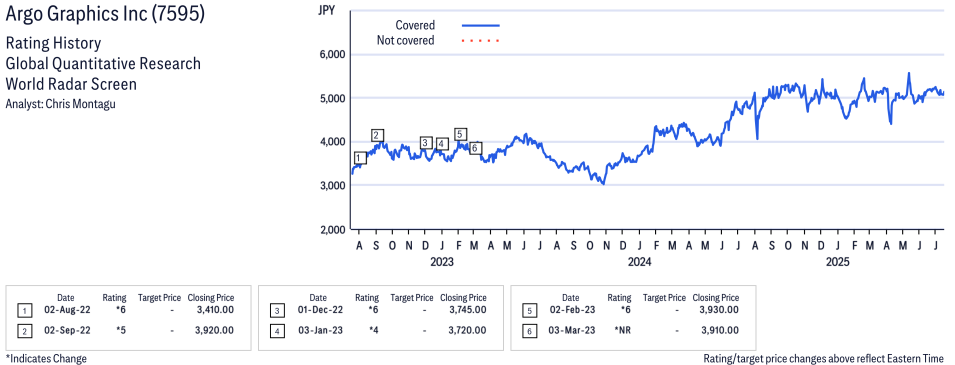Click the 3,000 y-axis label
955x365 pixels.
(333, 186)
